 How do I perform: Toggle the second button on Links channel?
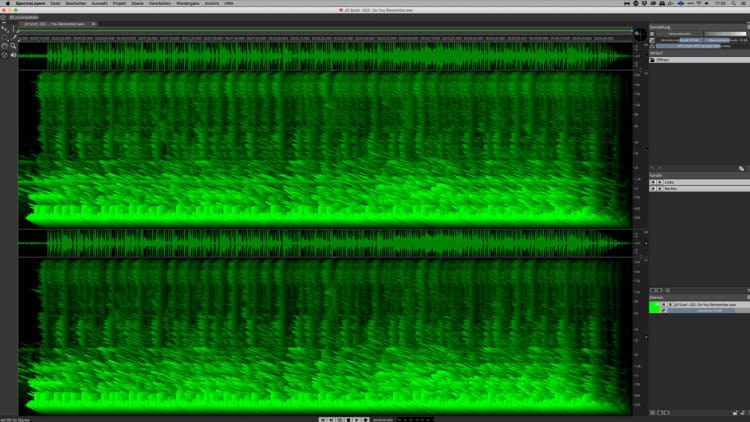click(x=660, y=182)
